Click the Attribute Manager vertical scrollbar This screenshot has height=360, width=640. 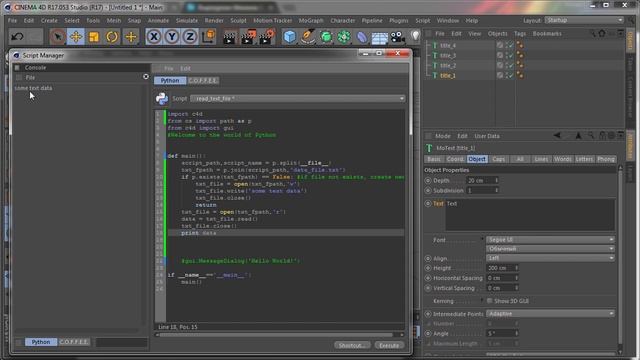(620, 257)
